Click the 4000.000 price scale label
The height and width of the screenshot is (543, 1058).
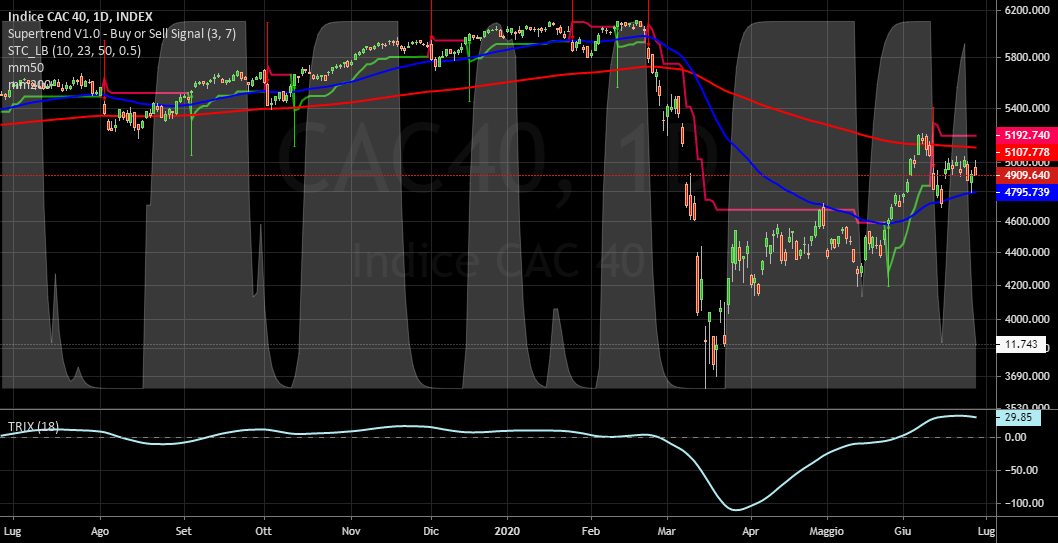pos(1026,319)
